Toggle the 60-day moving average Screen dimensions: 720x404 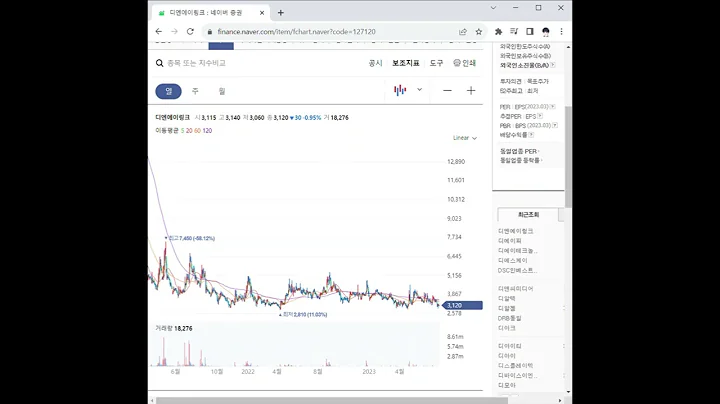[197, 130]
